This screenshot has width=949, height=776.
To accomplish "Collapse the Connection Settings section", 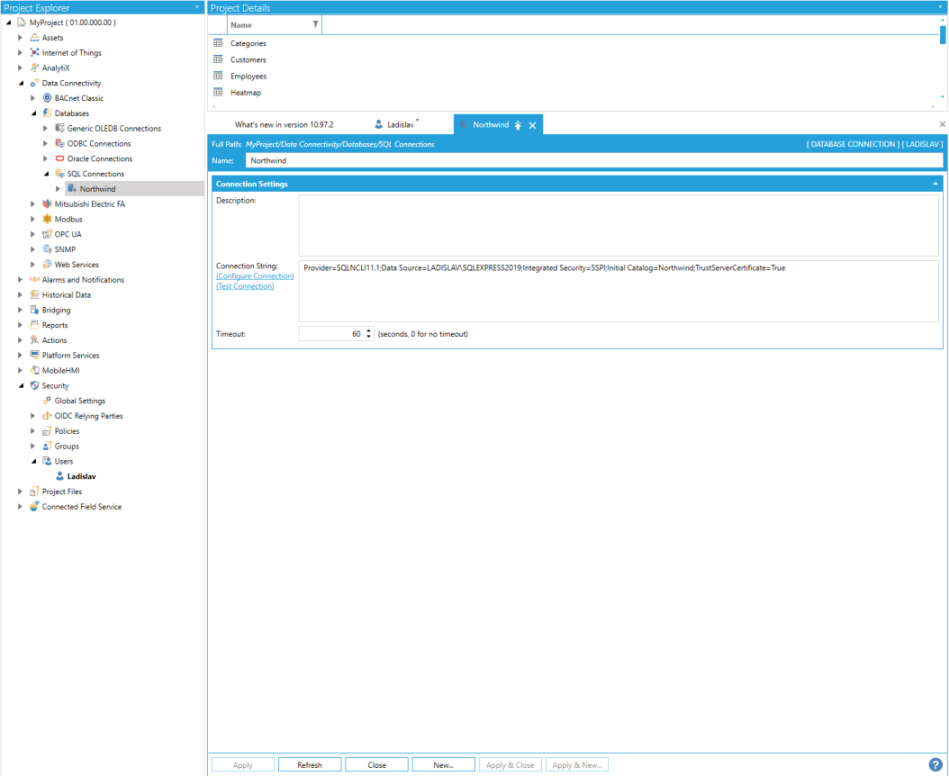I will click(x=935, y=184).
